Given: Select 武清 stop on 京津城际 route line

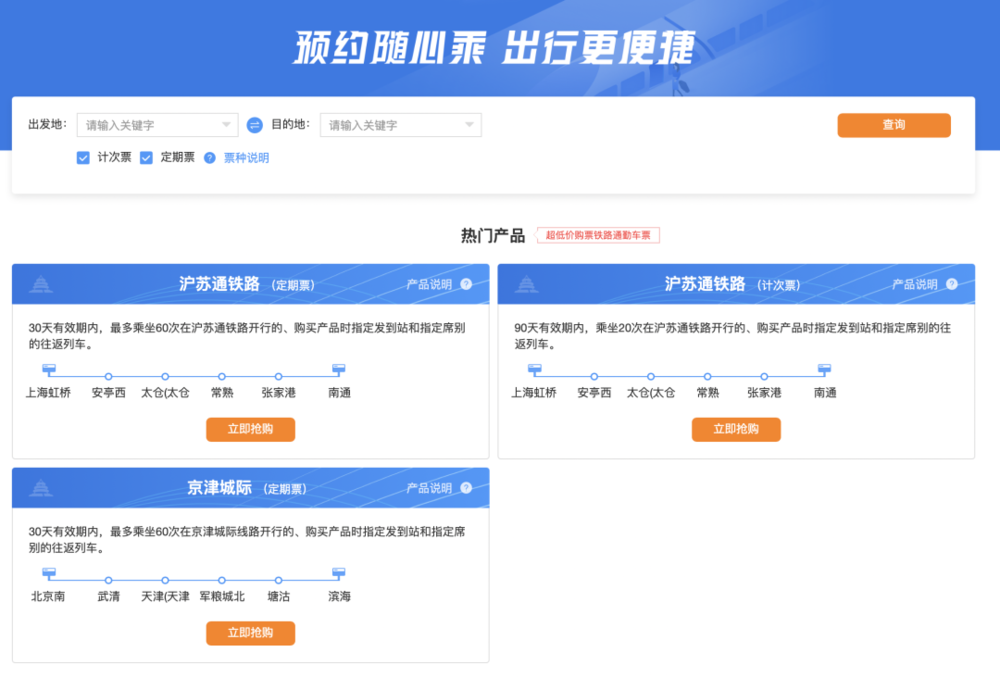Looking at the screenshot, I should point(108,580).
